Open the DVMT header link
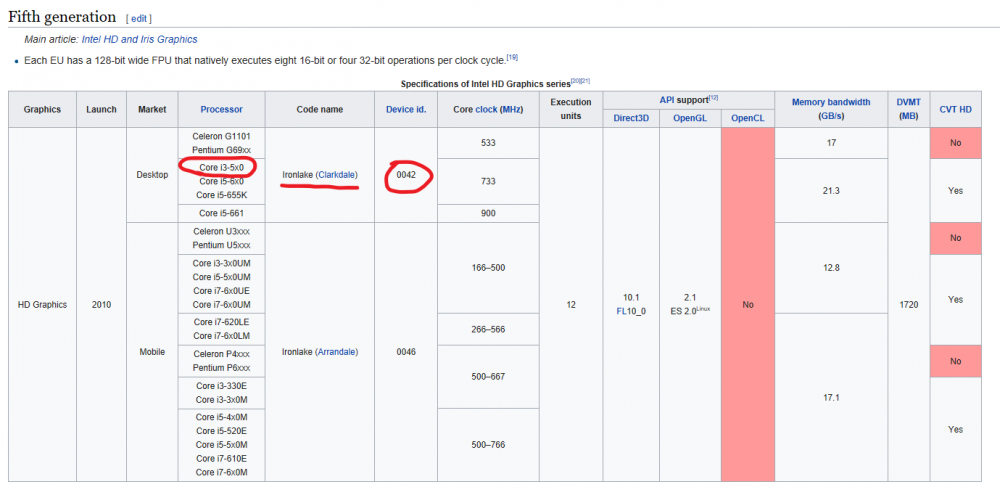1000x495 pixels. point(908,102)
